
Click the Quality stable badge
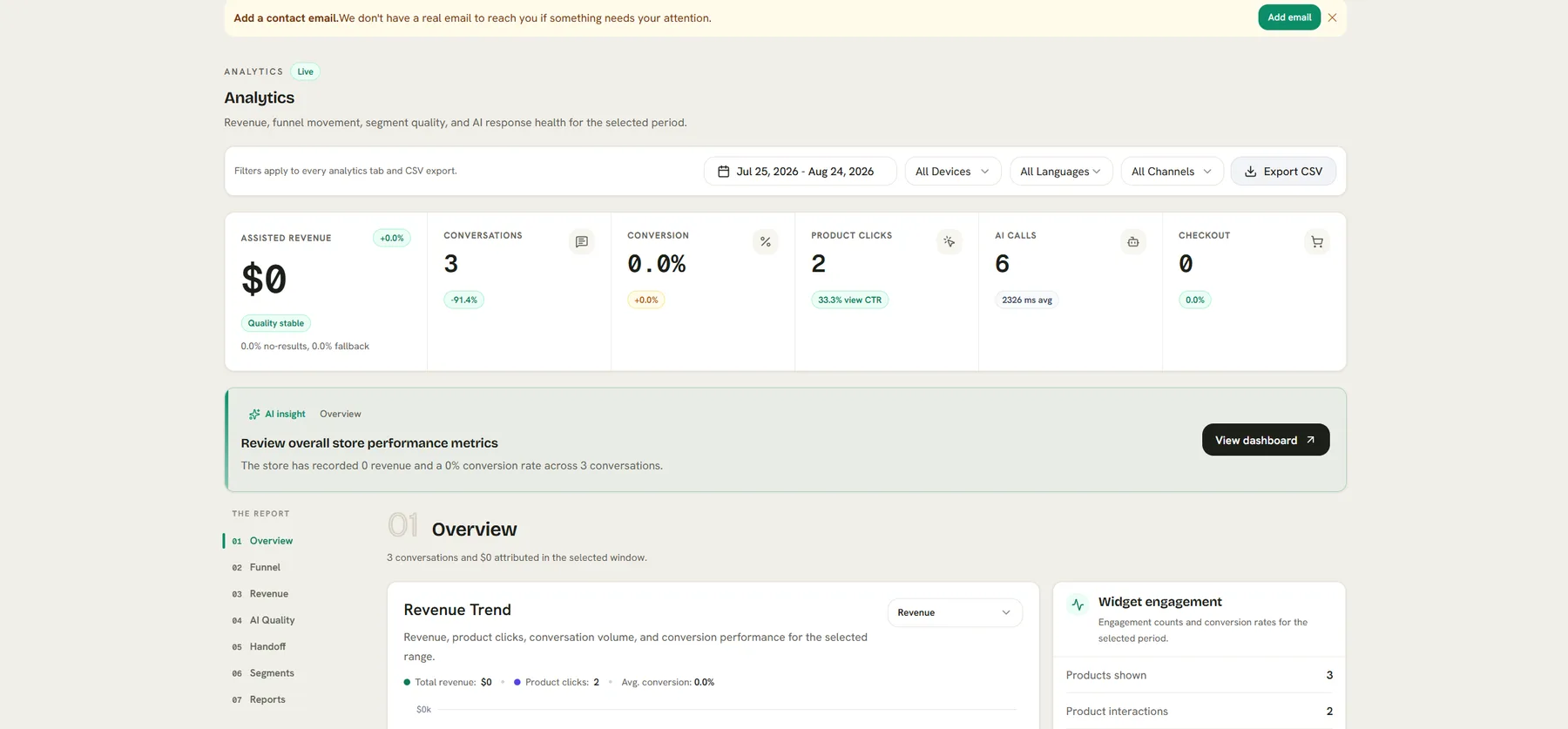point(276,323)
